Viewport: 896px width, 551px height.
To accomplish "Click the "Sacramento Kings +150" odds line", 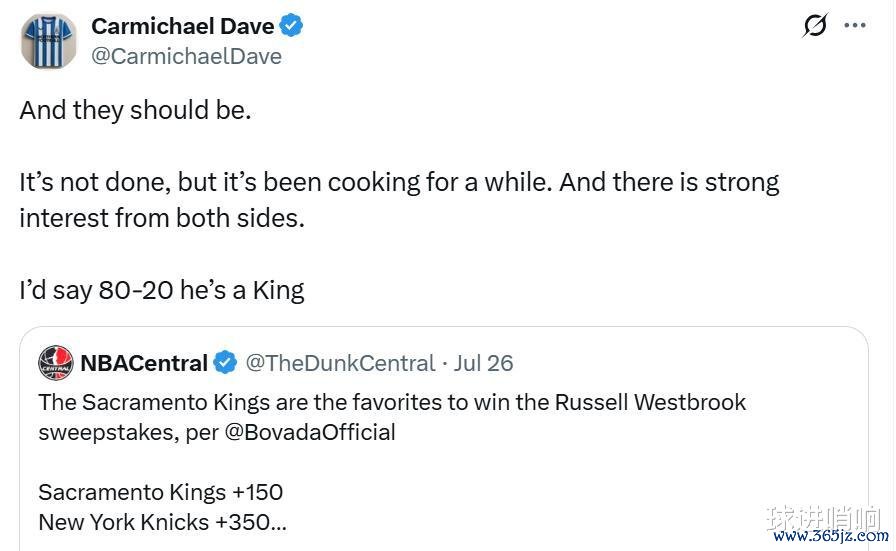I will coord(160,492).
